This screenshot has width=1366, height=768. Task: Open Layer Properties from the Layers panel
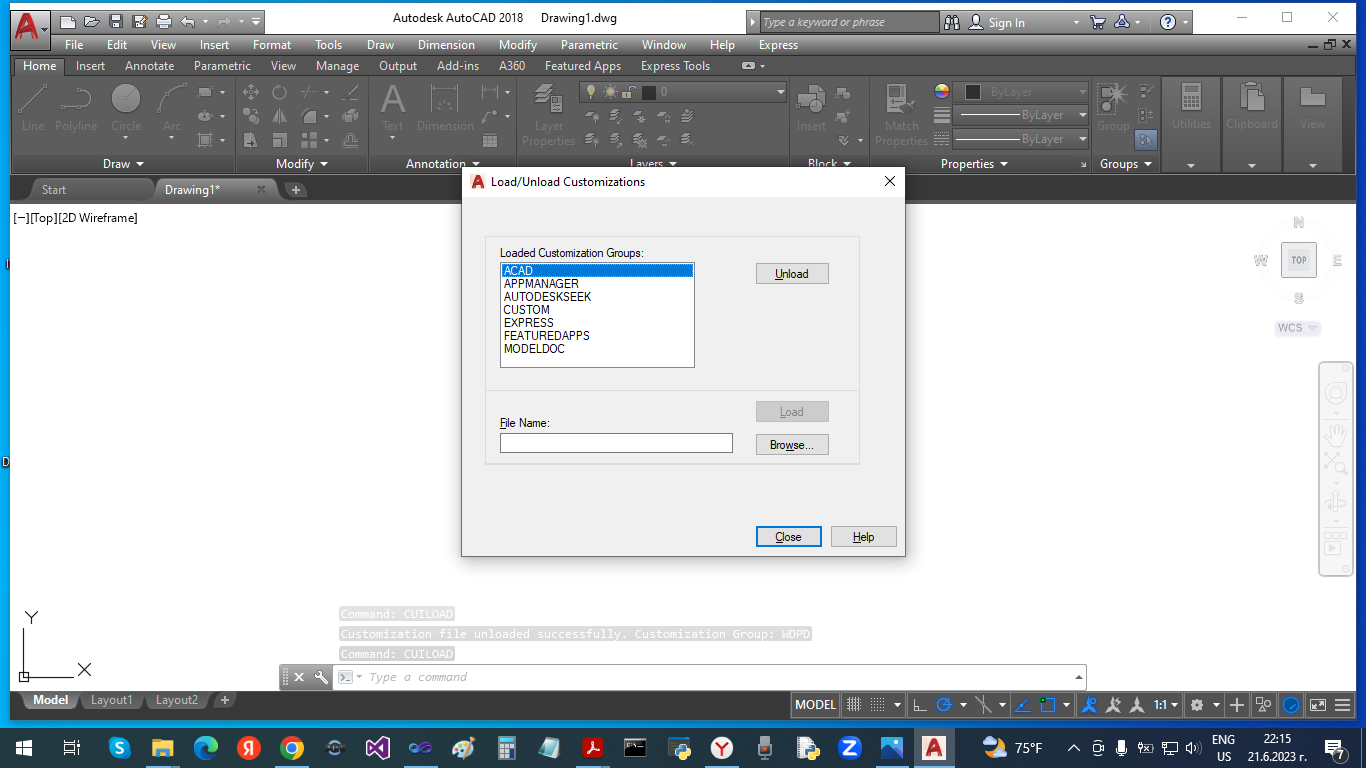tap(549, 114)
